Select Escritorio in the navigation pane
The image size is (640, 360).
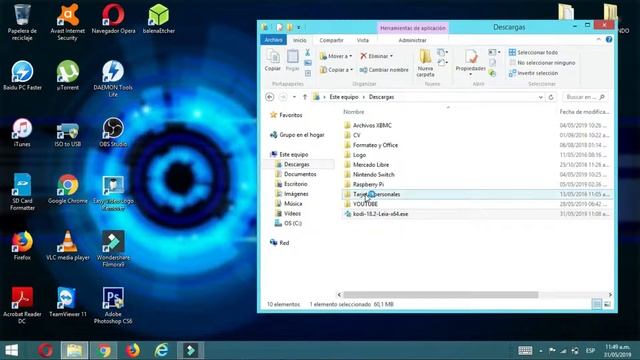[x=296, y=184]
